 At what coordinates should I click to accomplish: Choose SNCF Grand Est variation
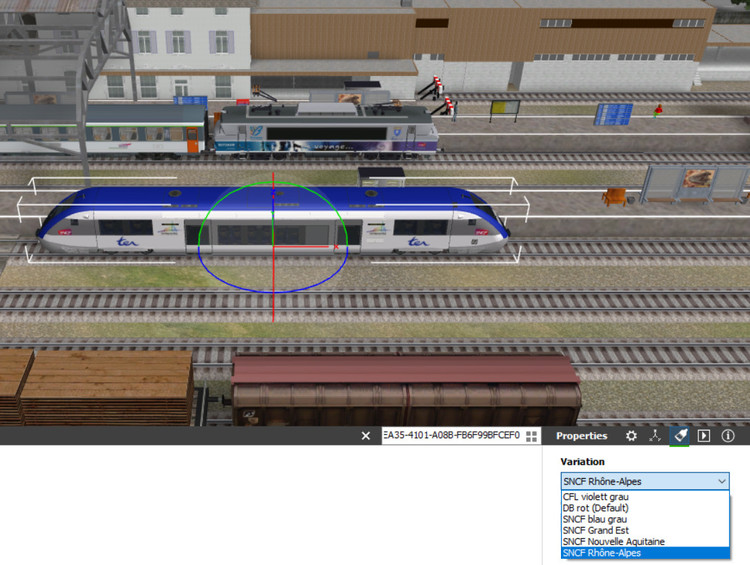click(645, 530)
